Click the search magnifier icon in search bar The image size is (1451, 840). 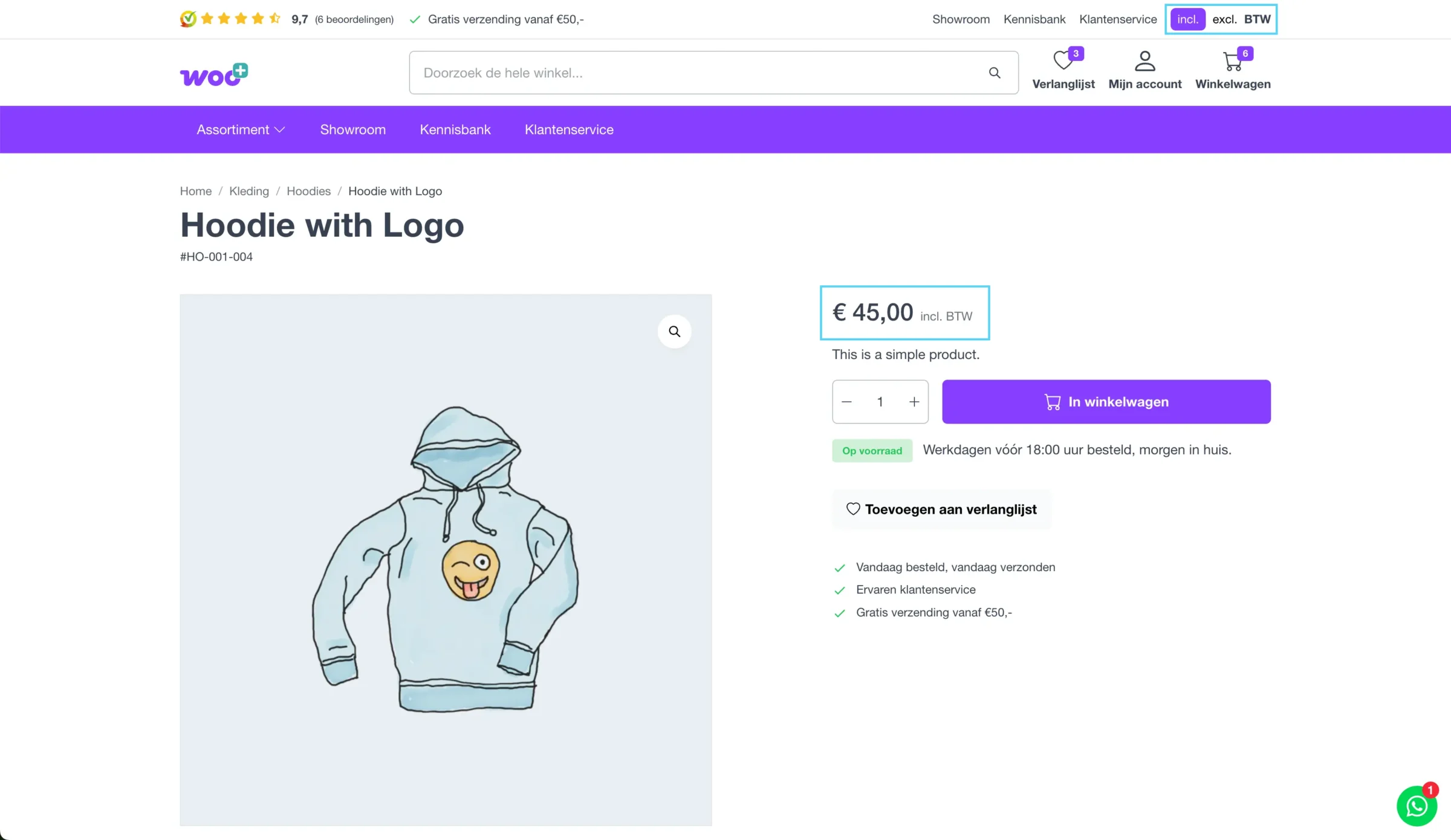pos(995,73)
